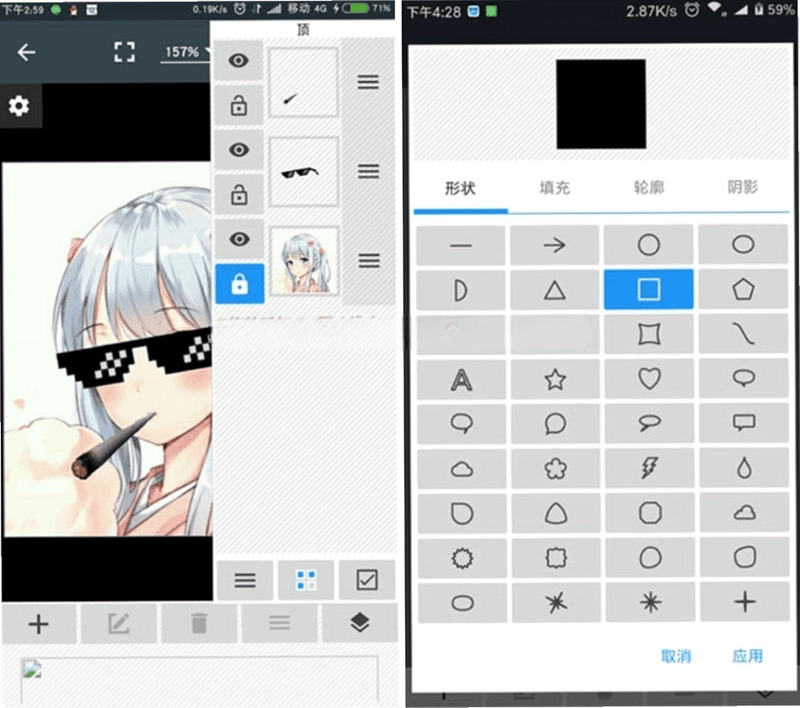Open sunglasses layer handle menu
This screenshot has width=800, height=708.
[368, 171]
